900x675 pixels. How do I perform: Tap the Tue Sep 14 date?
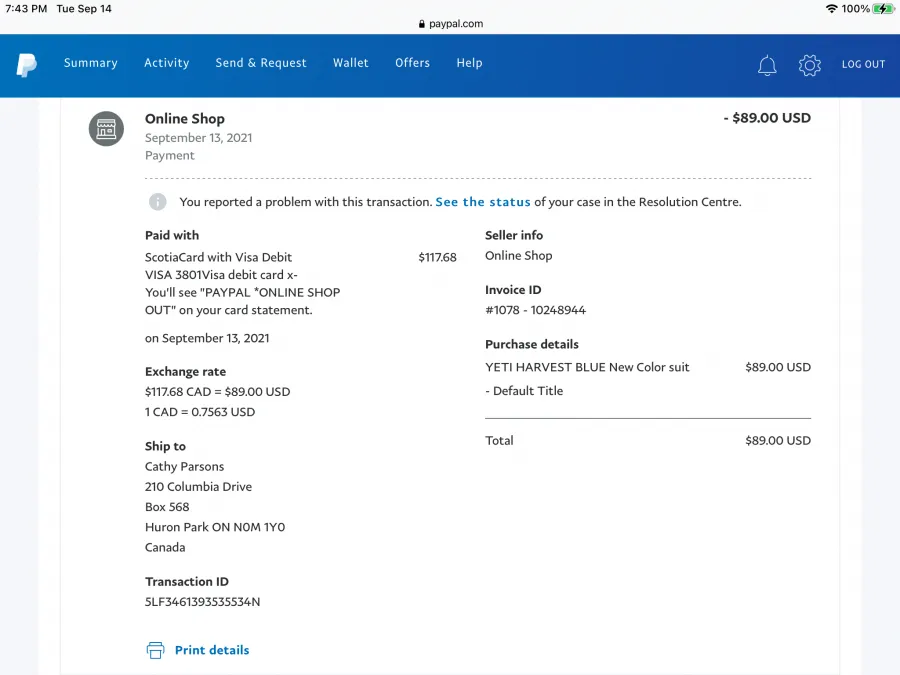click(84, 9)
